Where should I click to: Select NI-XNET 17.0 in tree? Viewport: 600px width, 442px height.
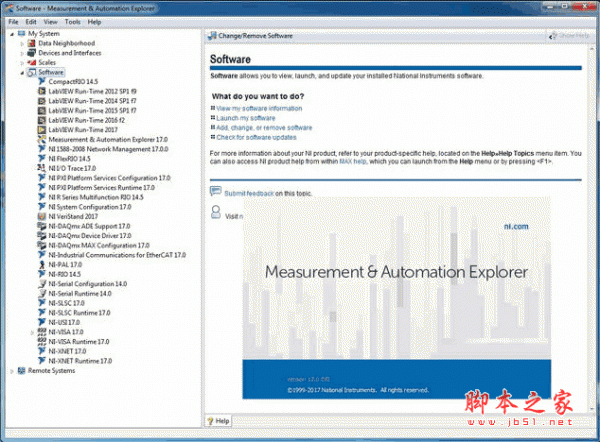pyautogui.click(x=67, y=351)
